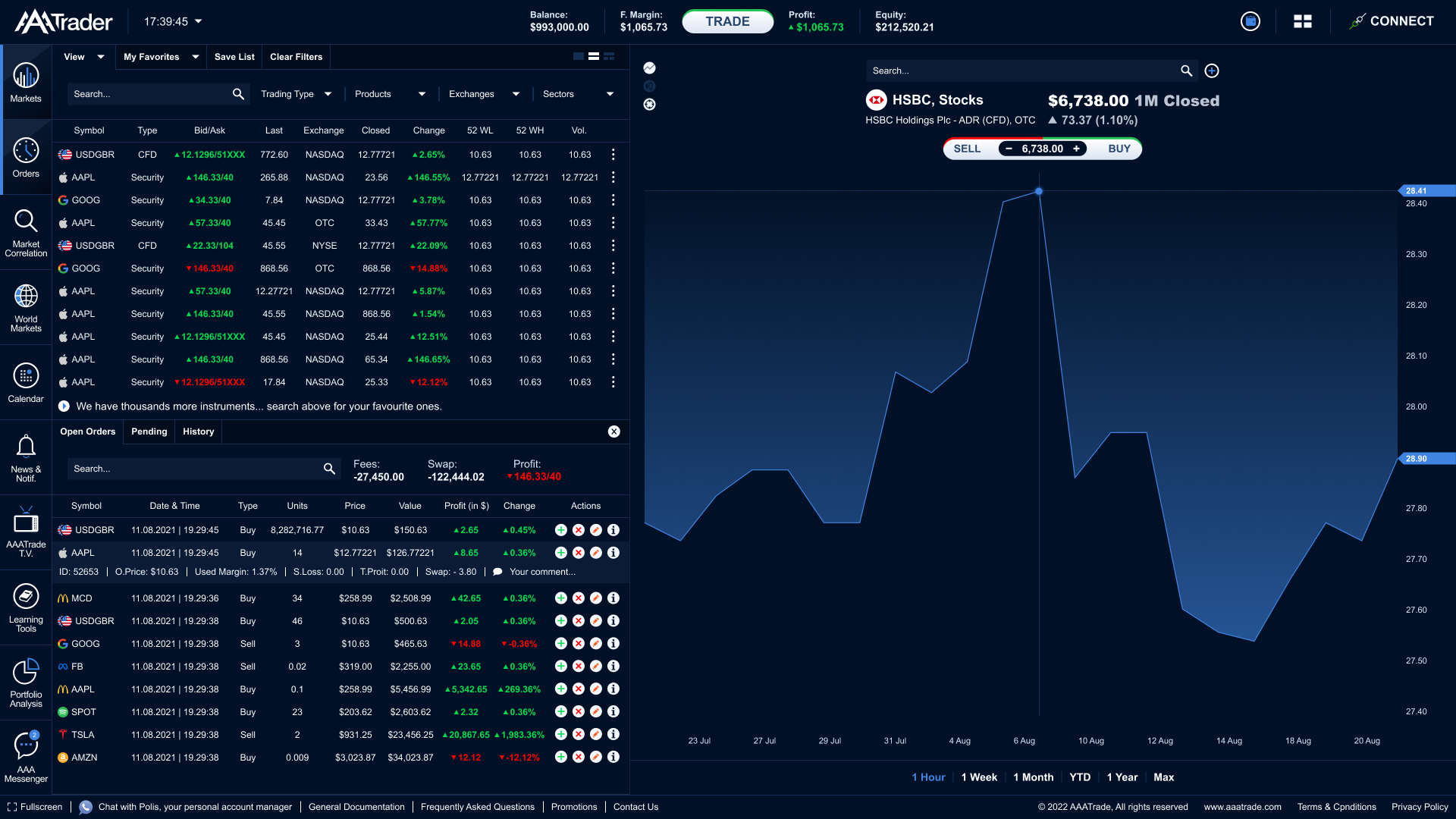Select the 1 Hour chart range
Screen dimensions: 1456x819
pyautogui.click(x=928, y=777)
